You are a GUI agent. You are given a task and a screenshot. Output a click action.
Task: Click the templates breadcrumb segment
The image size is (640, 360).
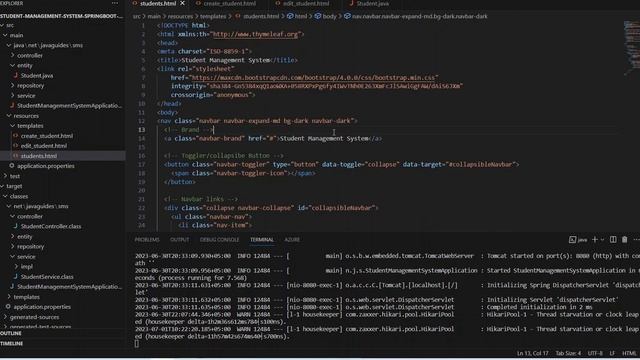[213, 16]
